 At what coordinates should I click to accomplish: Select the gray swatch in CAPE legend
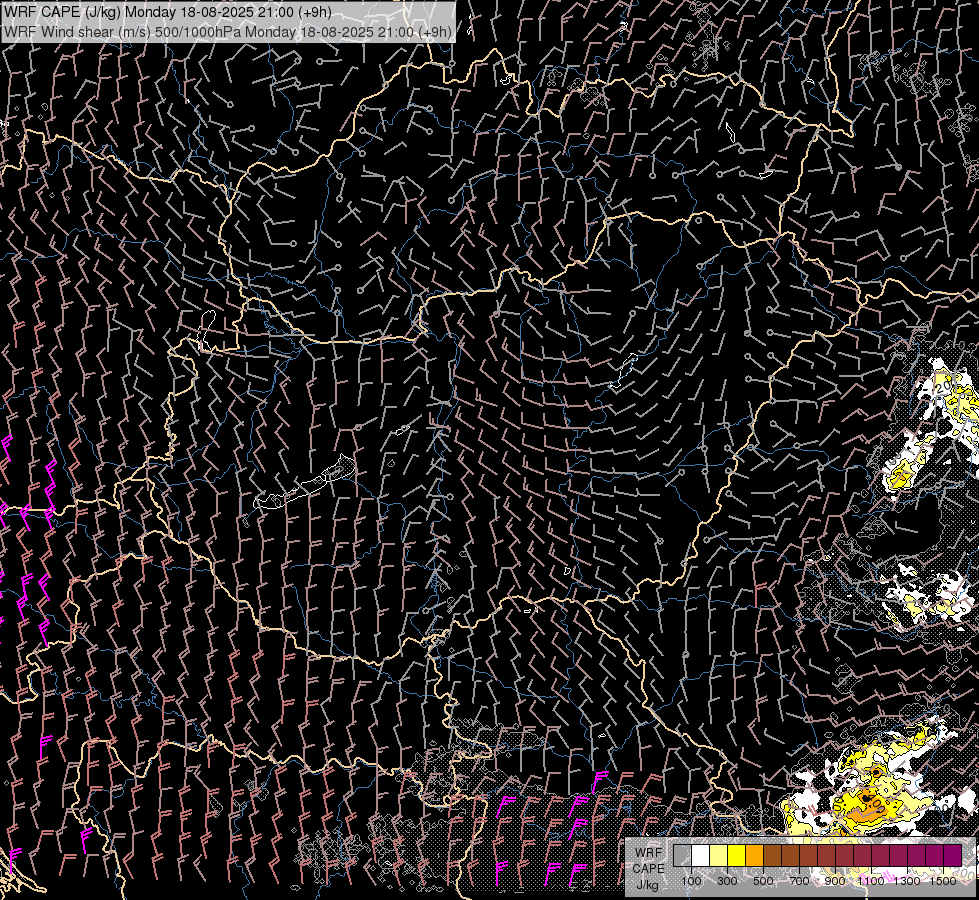click(682, 855)
